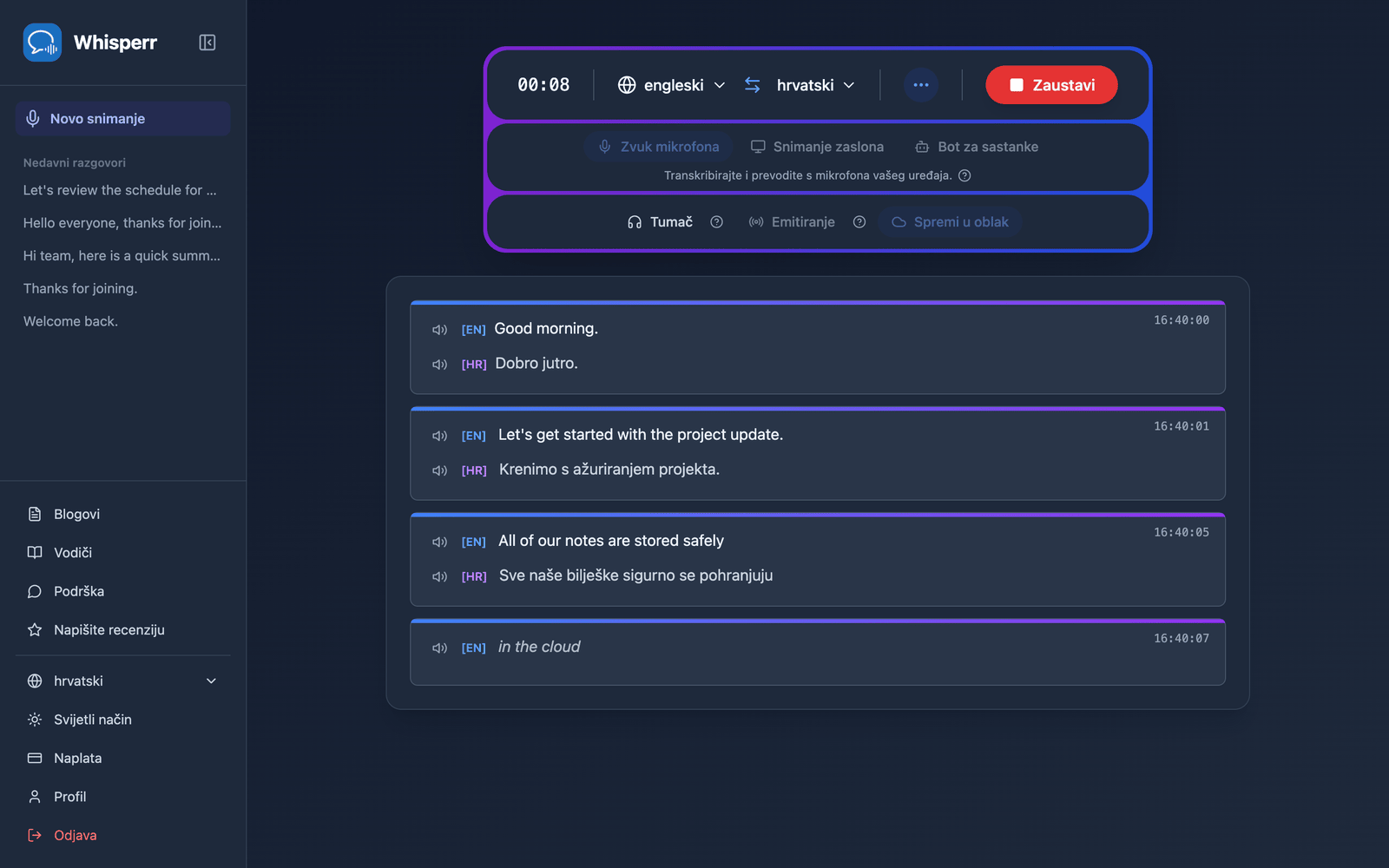
Task: Start a new recording with Novo snimanje
Action: [x=122, y=119]
